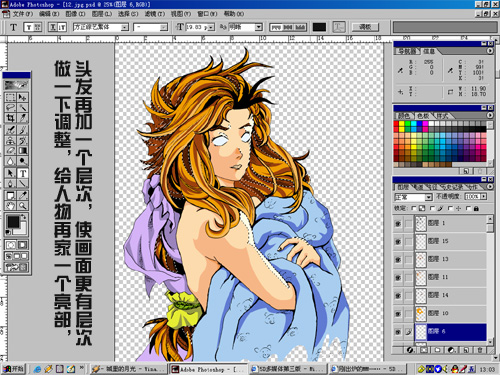500x375 pixels.
Task: Click the delete layer trash icon
Action: pyautogui.click(x=480, y=350)
